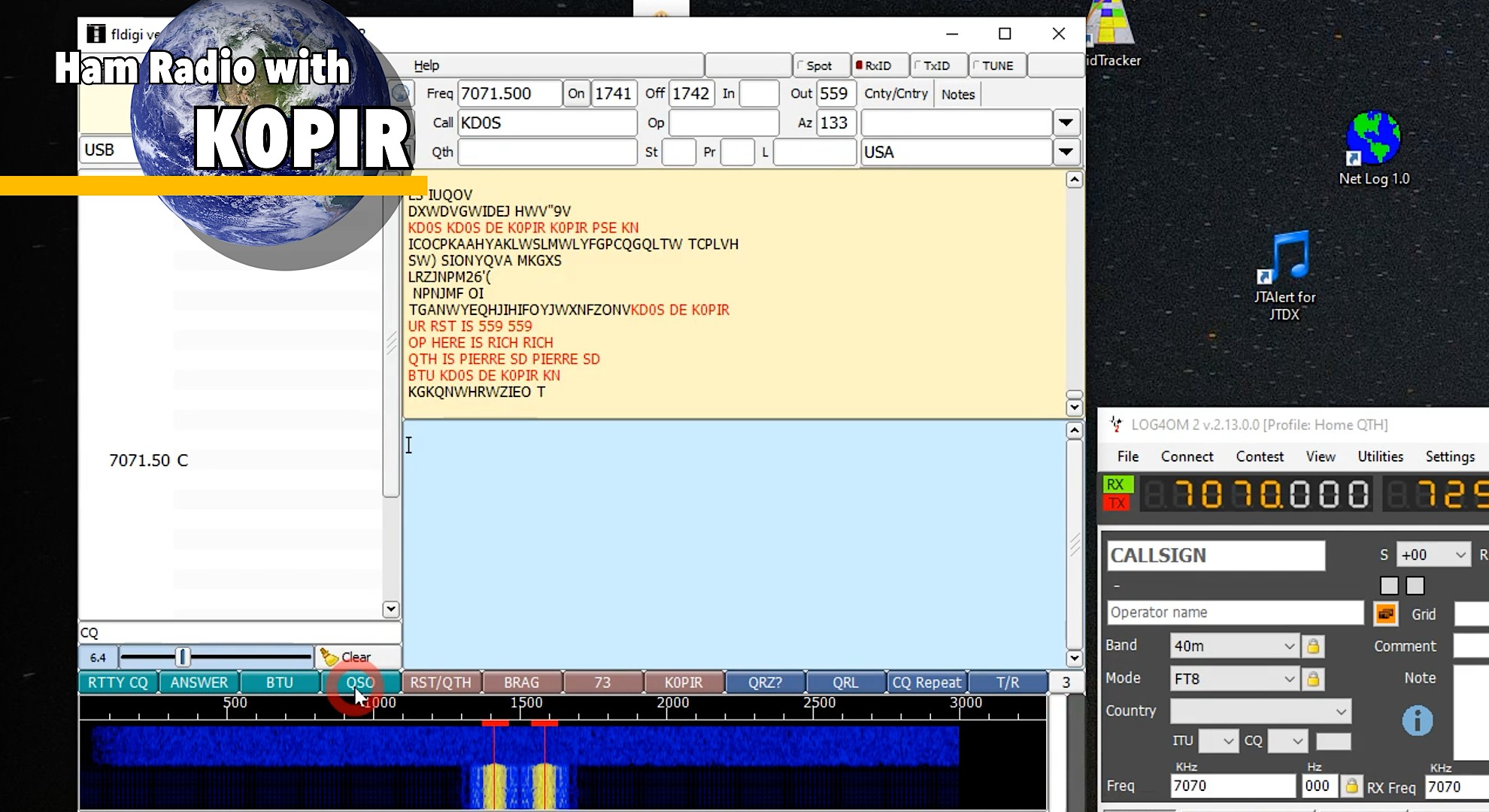Toggle the Spot checkbox button

(x=821, y=65)
